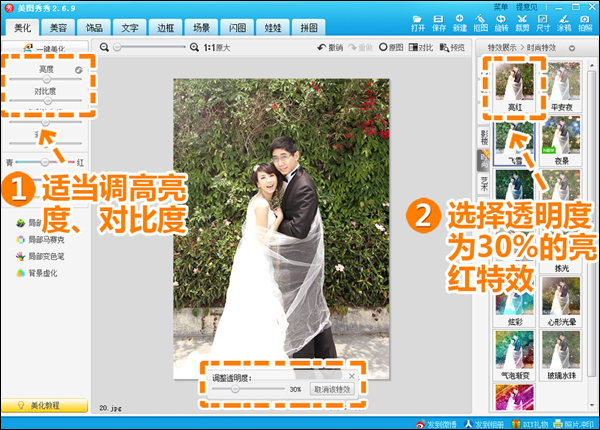Image resolution: width=600 pixels, height=430 pixels.
Task: Select the 涂鸦 doodle tool icon
Action: coord(564,23)
